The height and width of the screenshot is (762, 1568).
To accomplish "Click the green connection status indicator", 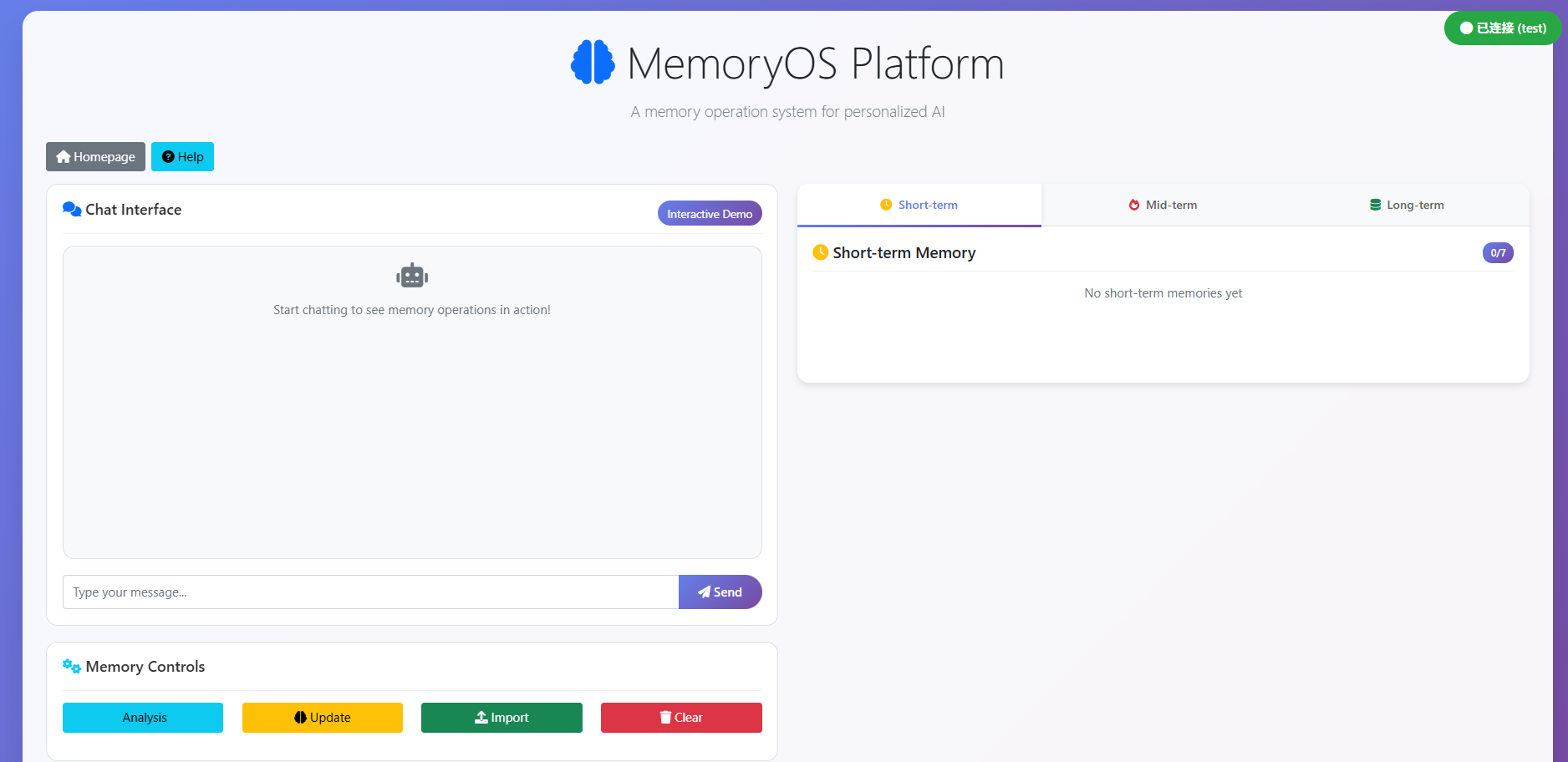I will point(1502,28).
